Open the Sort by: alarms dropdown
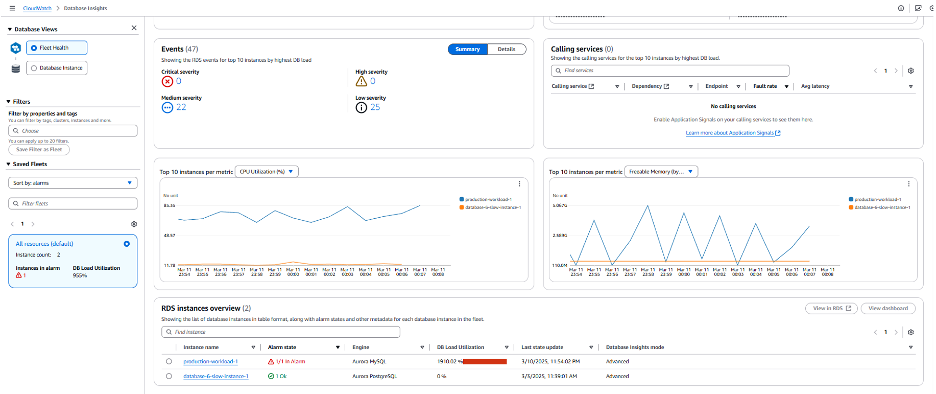This screenshot has height=394, width=936. [73, 183]
